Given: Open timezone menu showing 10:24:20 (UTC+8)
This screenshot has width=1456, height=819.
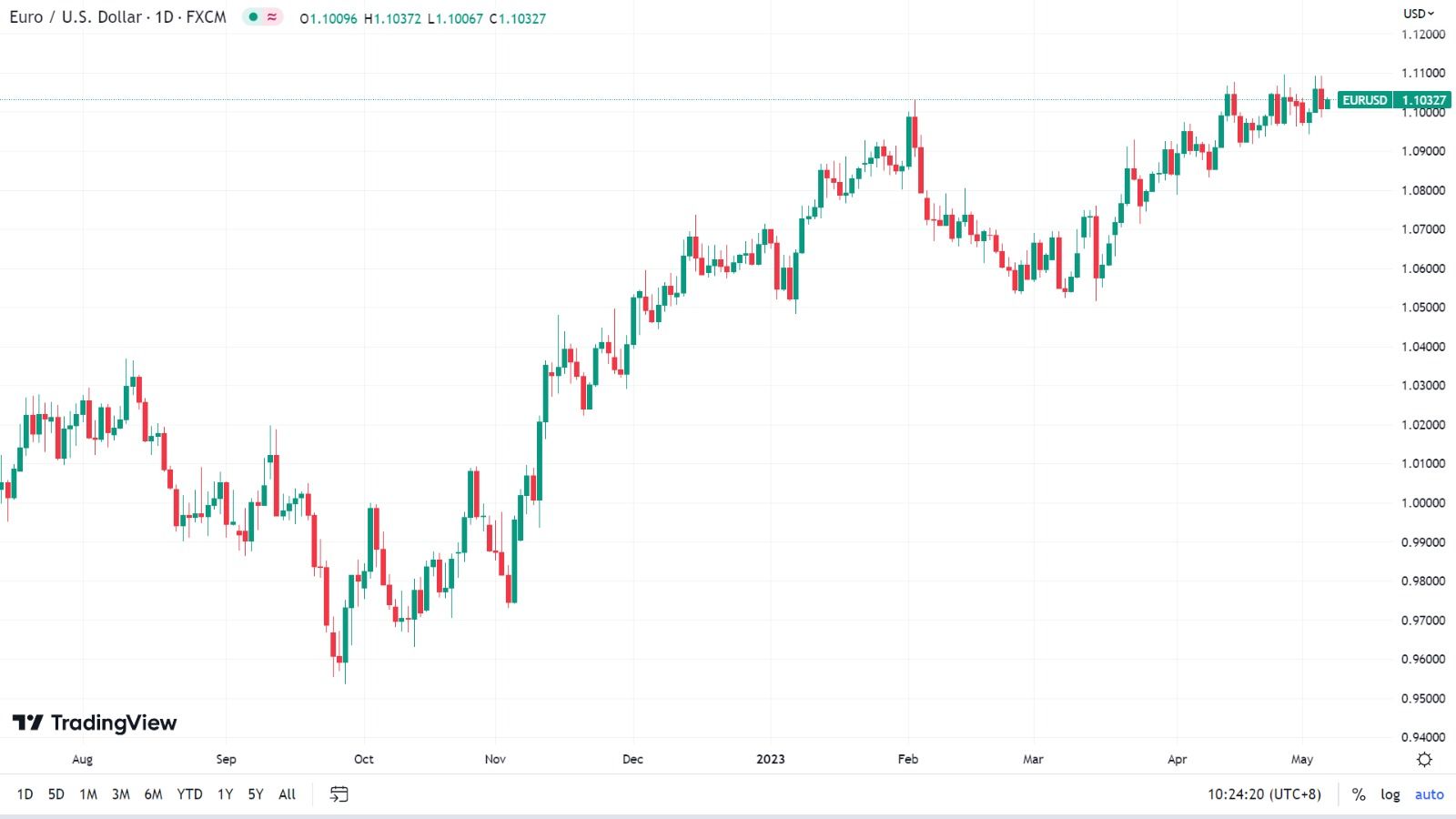Looking at the screenshot, I should [x=1264, y=794].
